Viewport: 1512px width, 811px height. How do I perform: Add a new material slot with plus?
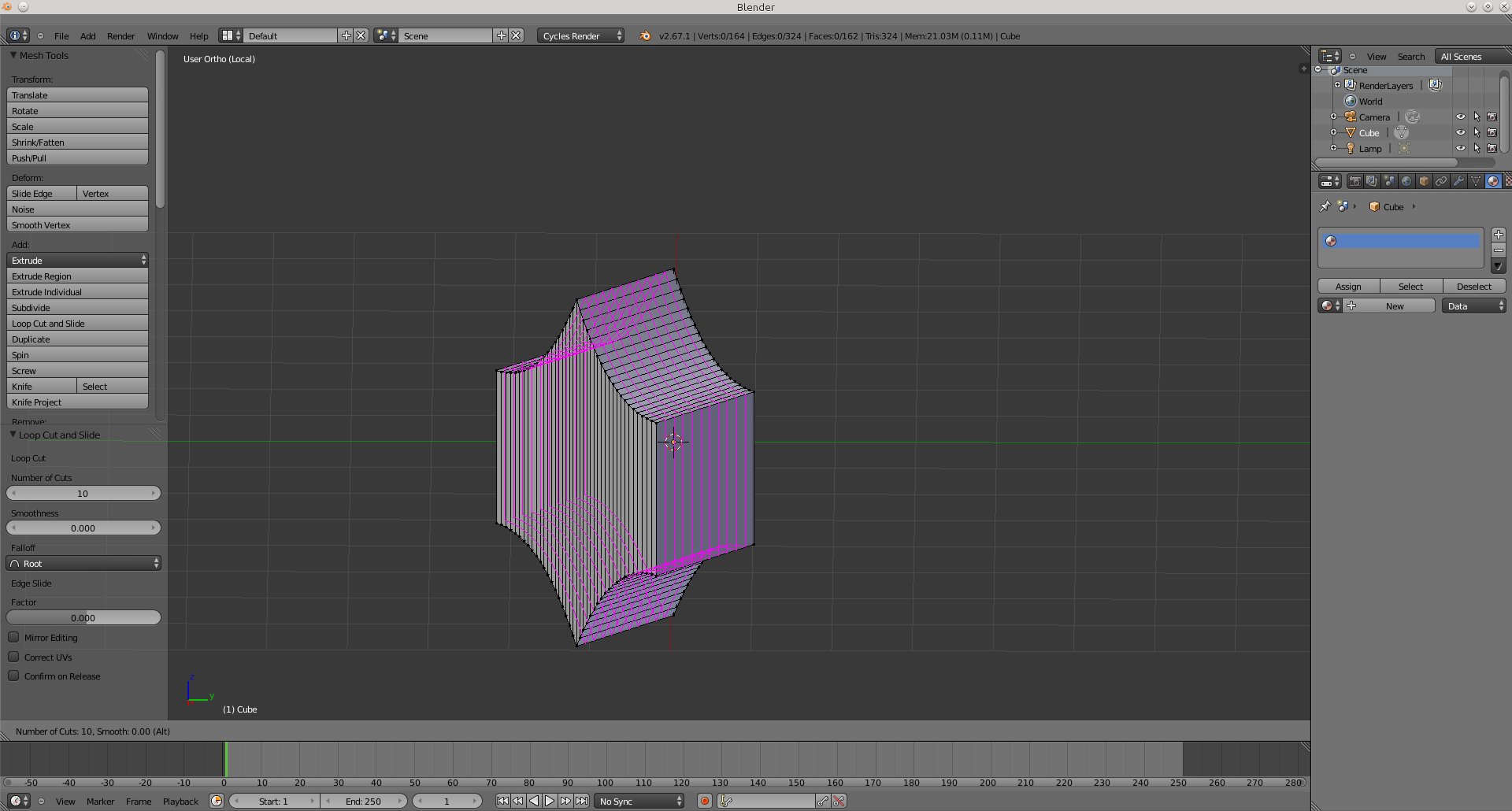click(x=1499, y=235)
